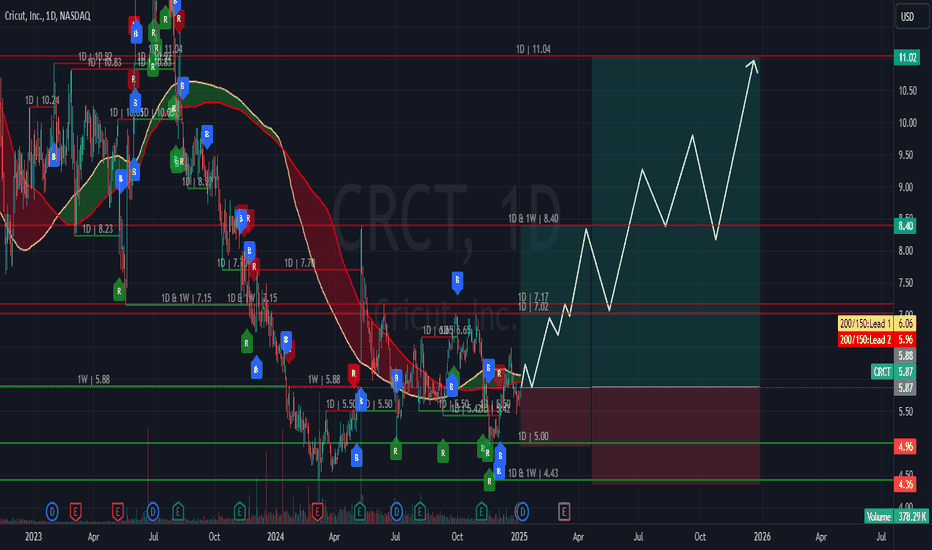
Task: Click the only red earnings E marker in 2024
Action: (317, 511)
